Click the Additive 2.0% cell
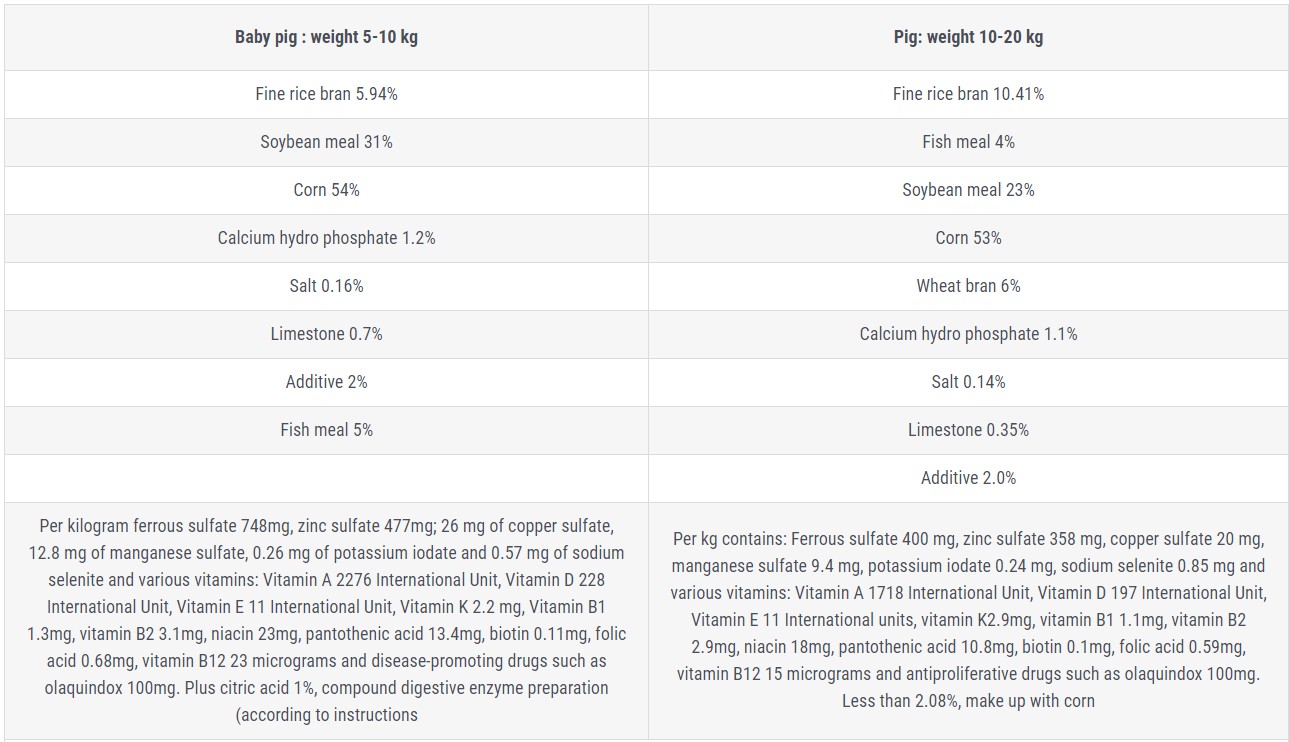 tap(968, 478)
